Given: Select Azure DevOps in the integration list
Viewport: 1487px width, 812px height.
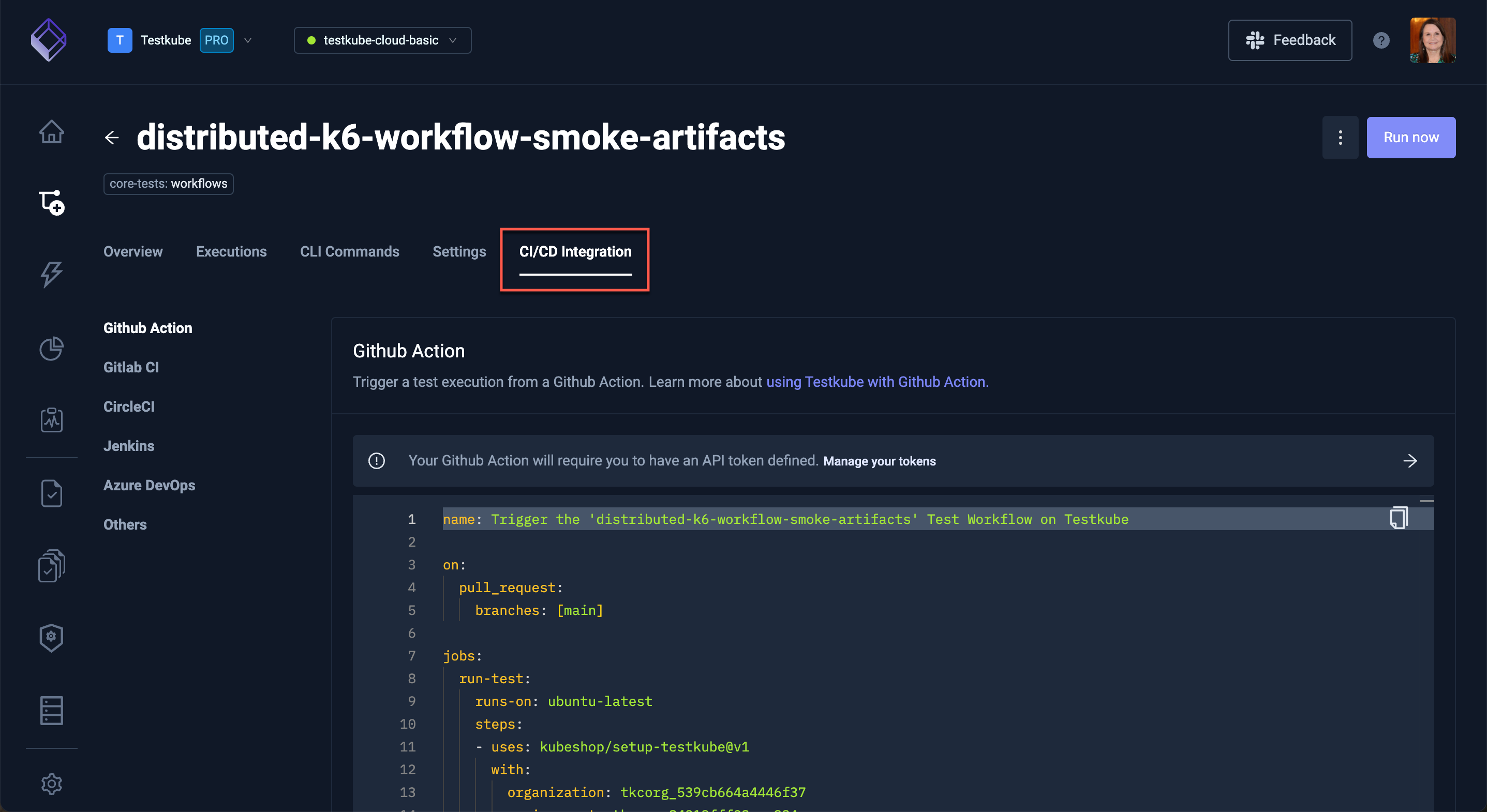Looking at the screenshot, I should [x=149, y=485].
